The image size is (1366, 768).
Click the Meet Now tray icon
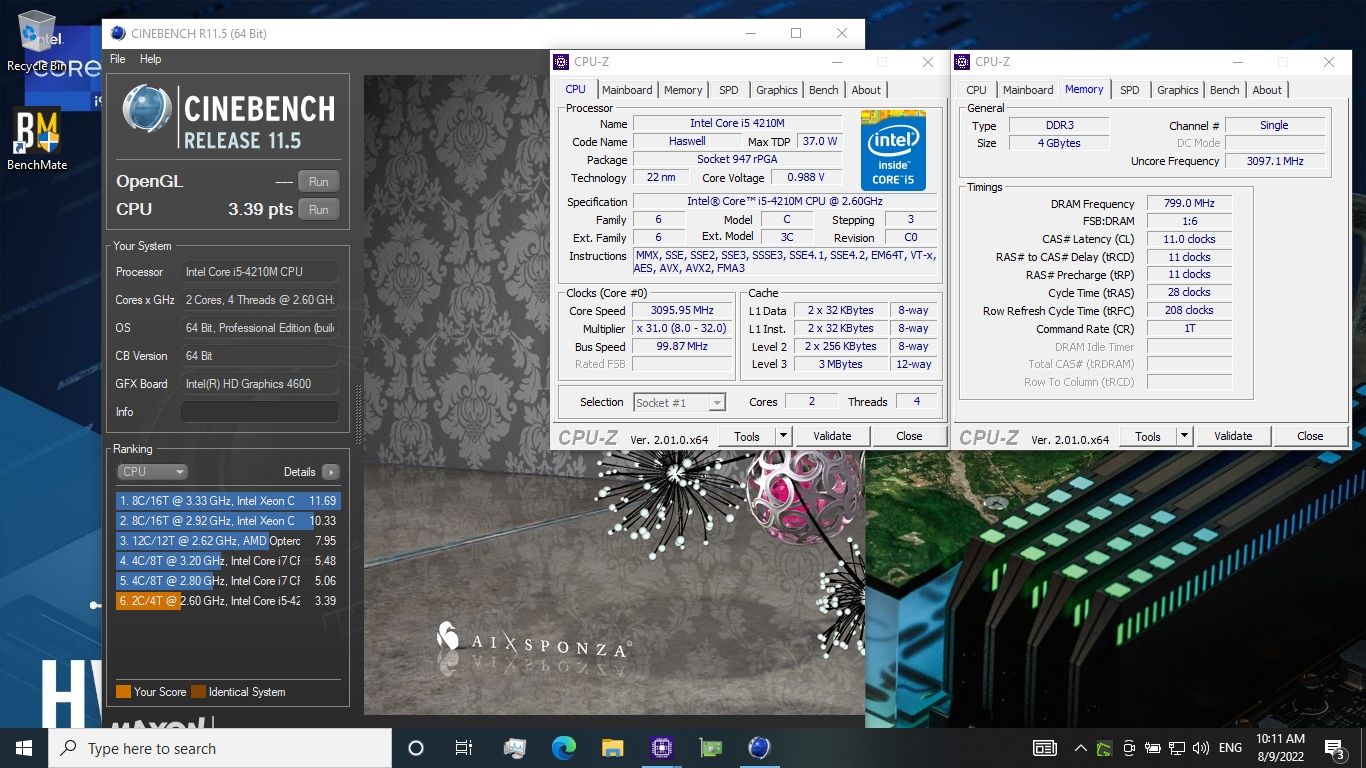click(x=1129, y=748)
